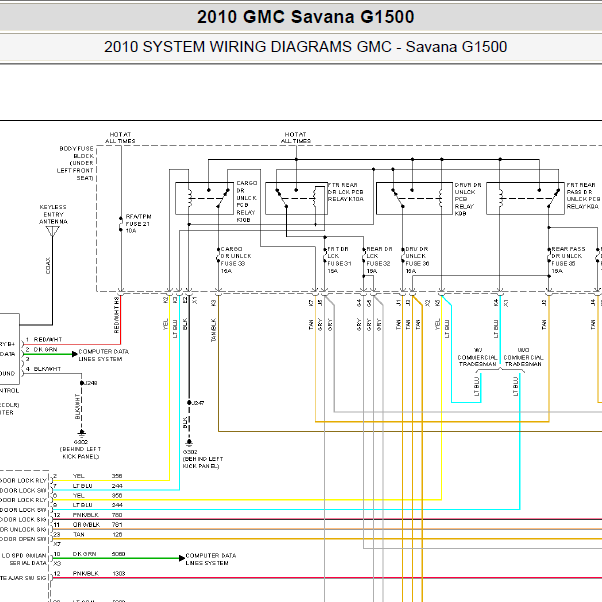602x602 pixels.
Task: Click the '11 ORG/BLK 781' wire row
Action: click(88, 525)
